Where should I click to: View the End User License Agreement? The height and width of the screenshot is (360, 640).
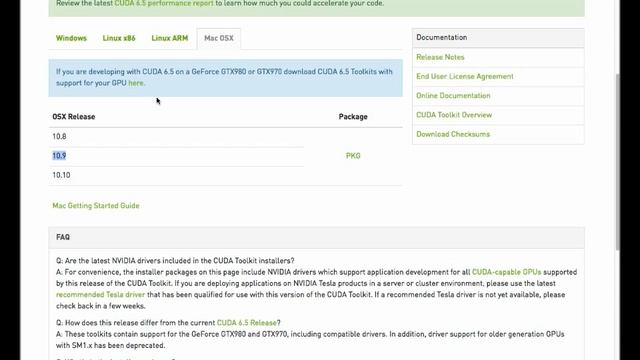tap(465, 76)
